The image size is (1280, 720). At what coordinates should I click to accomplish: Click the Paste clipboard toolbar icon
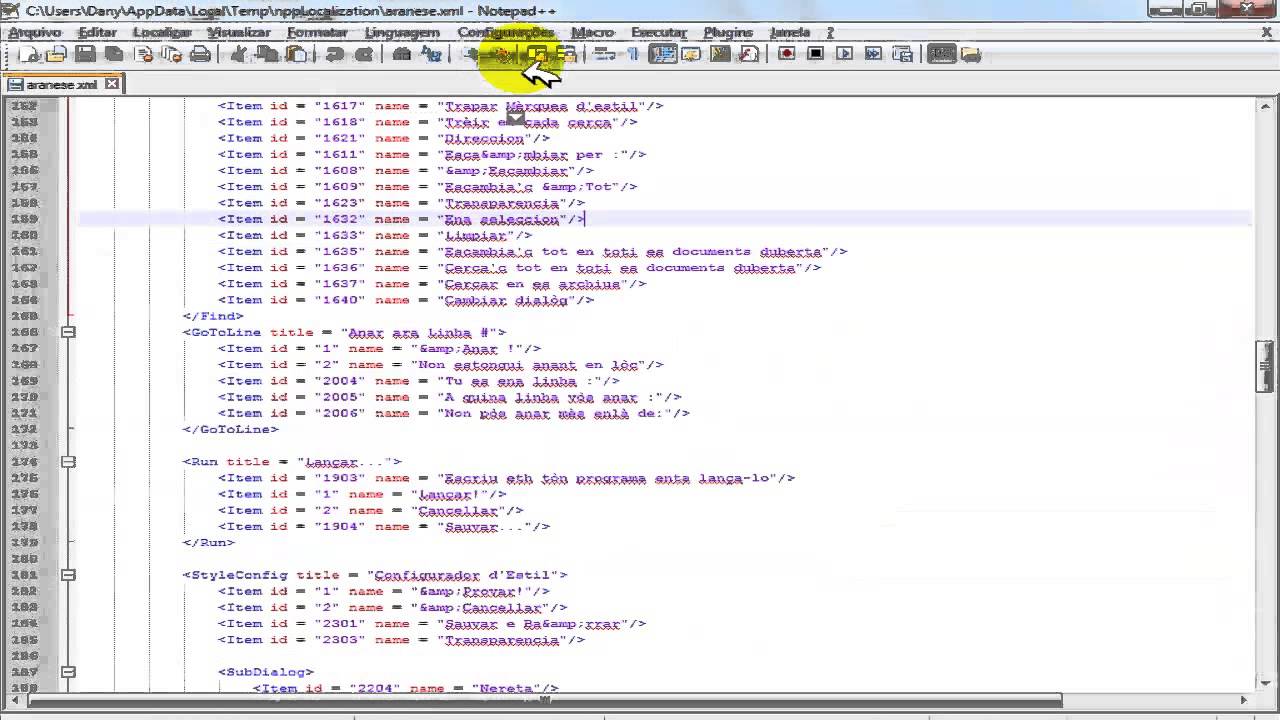click(297, 54)
